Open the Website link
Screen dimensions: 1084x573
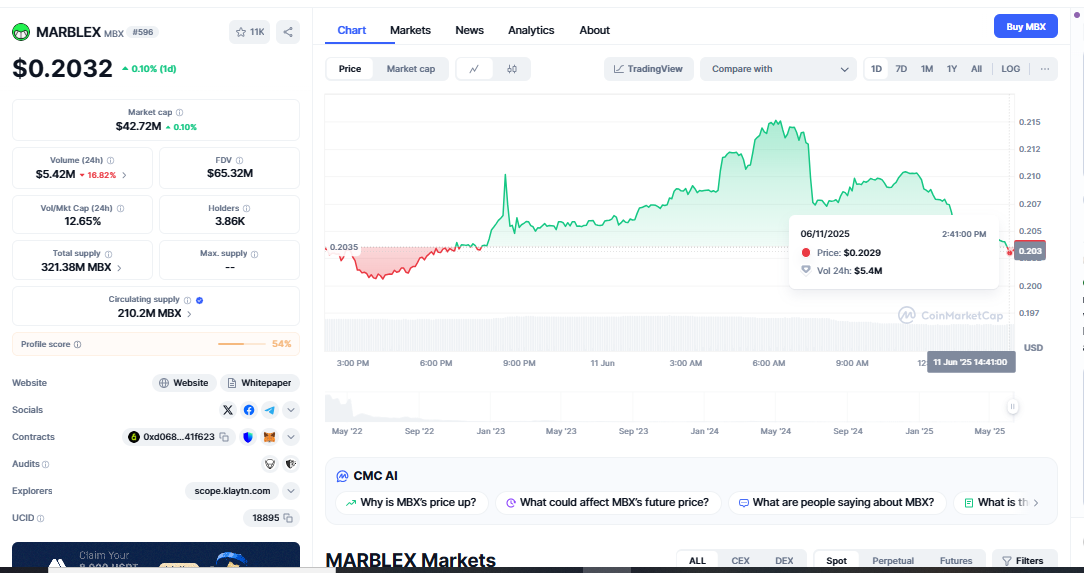click(184, 383)
